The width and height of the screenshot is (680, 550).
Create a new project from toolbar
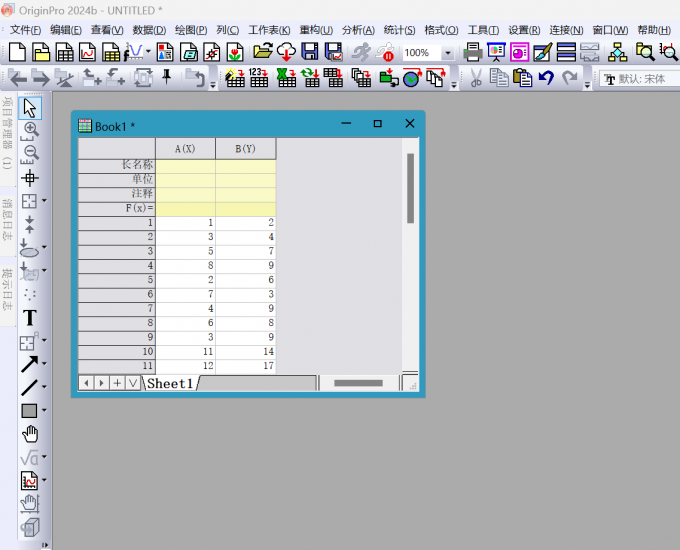(17, 52)
